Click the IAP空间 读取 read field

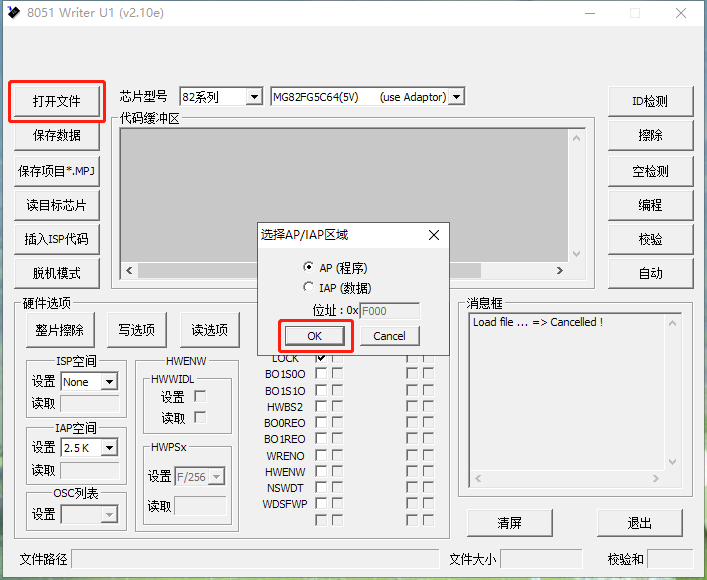point(90,470)
